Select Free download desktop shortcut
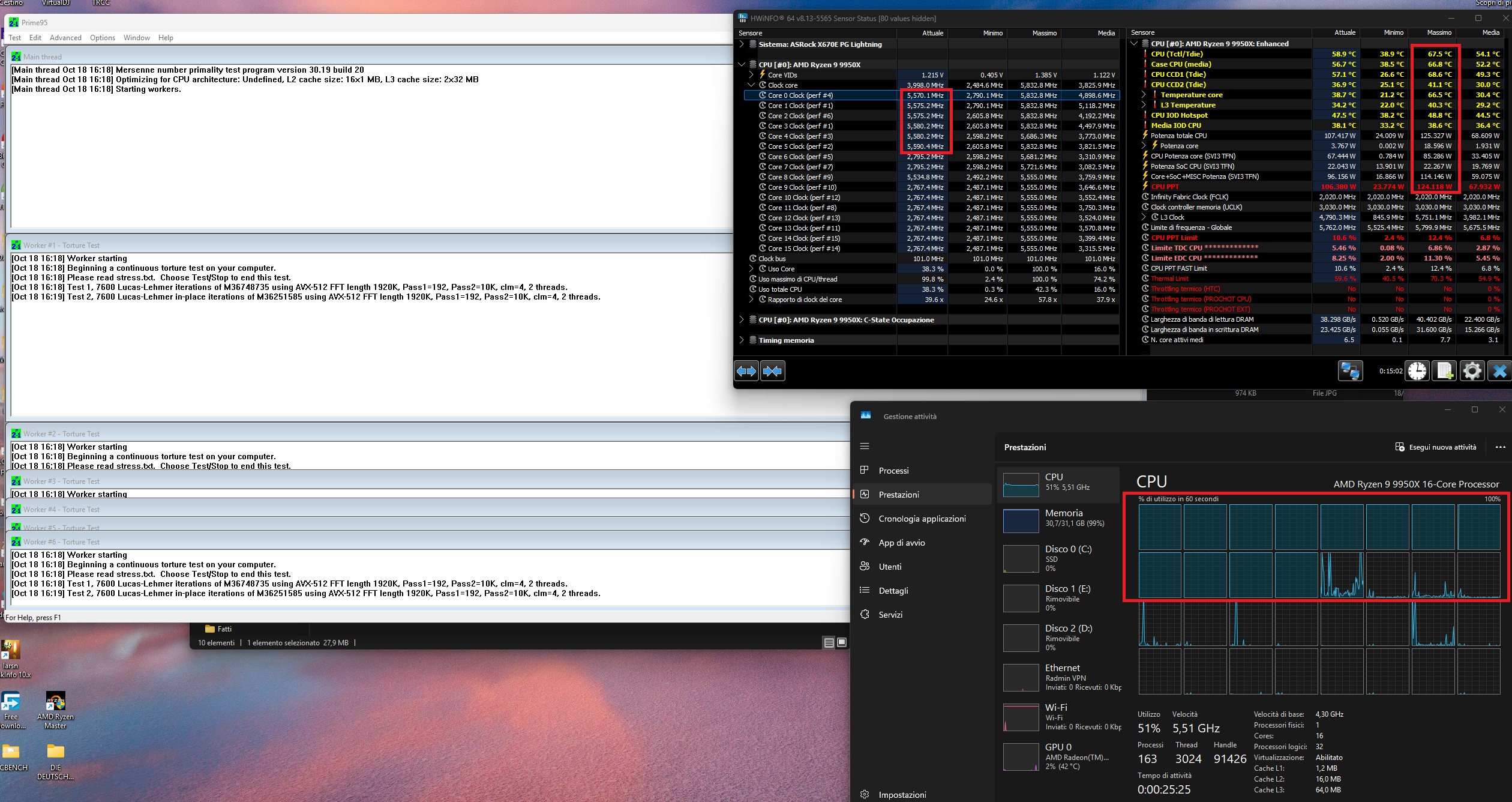The height and width of the screenshot is (802, 1512). (x=12, y=710)
